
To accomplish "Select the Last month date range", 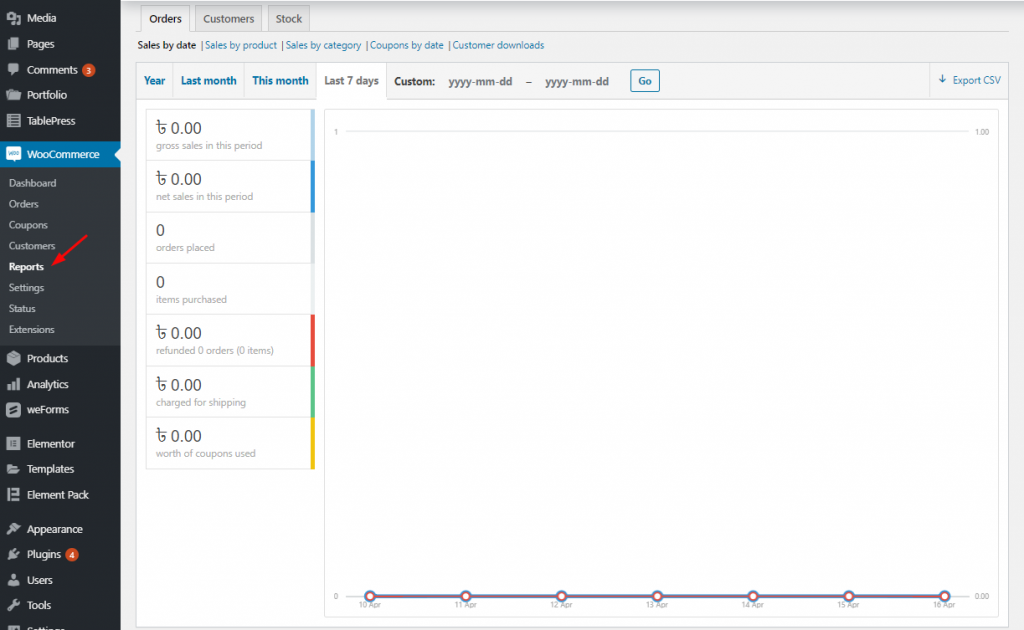I will click(x=208, y=81).
